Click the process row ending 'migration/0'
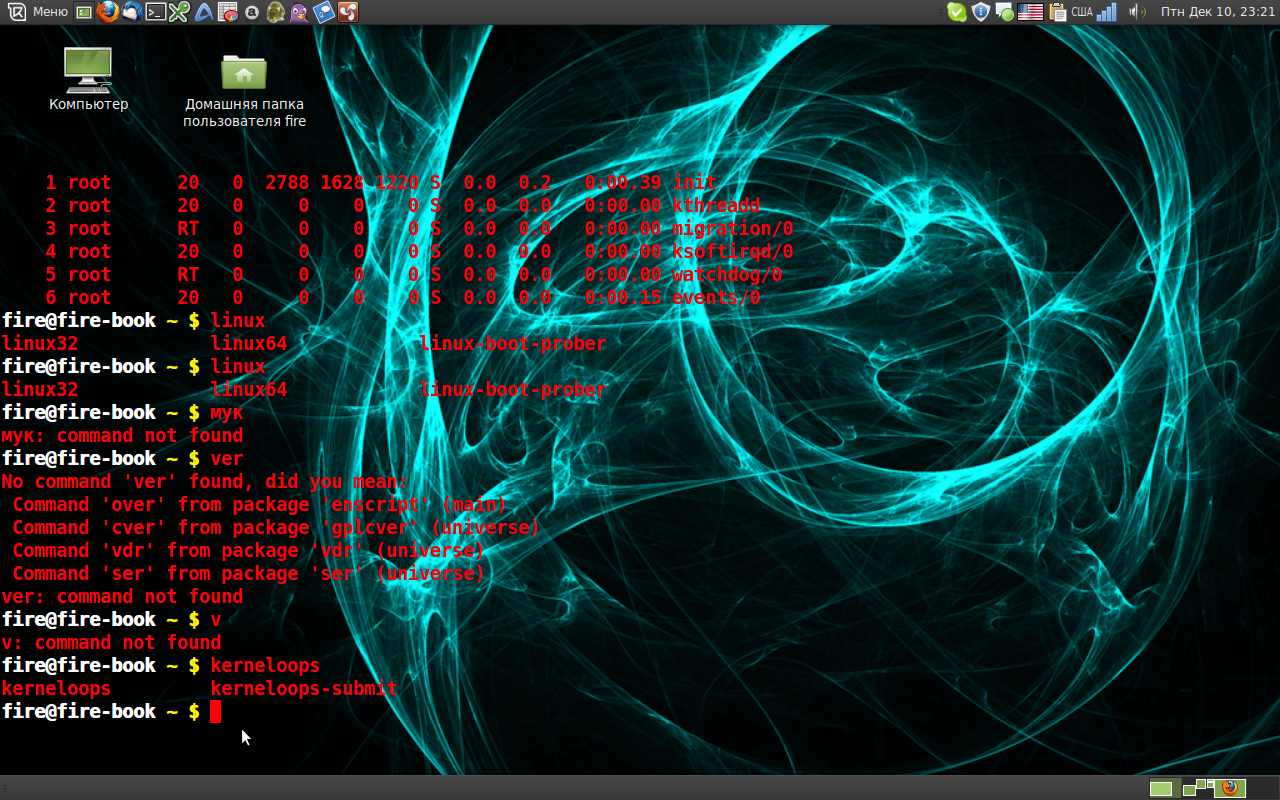This screenshot has width=1280, height=800. click(x=419, y=228)
